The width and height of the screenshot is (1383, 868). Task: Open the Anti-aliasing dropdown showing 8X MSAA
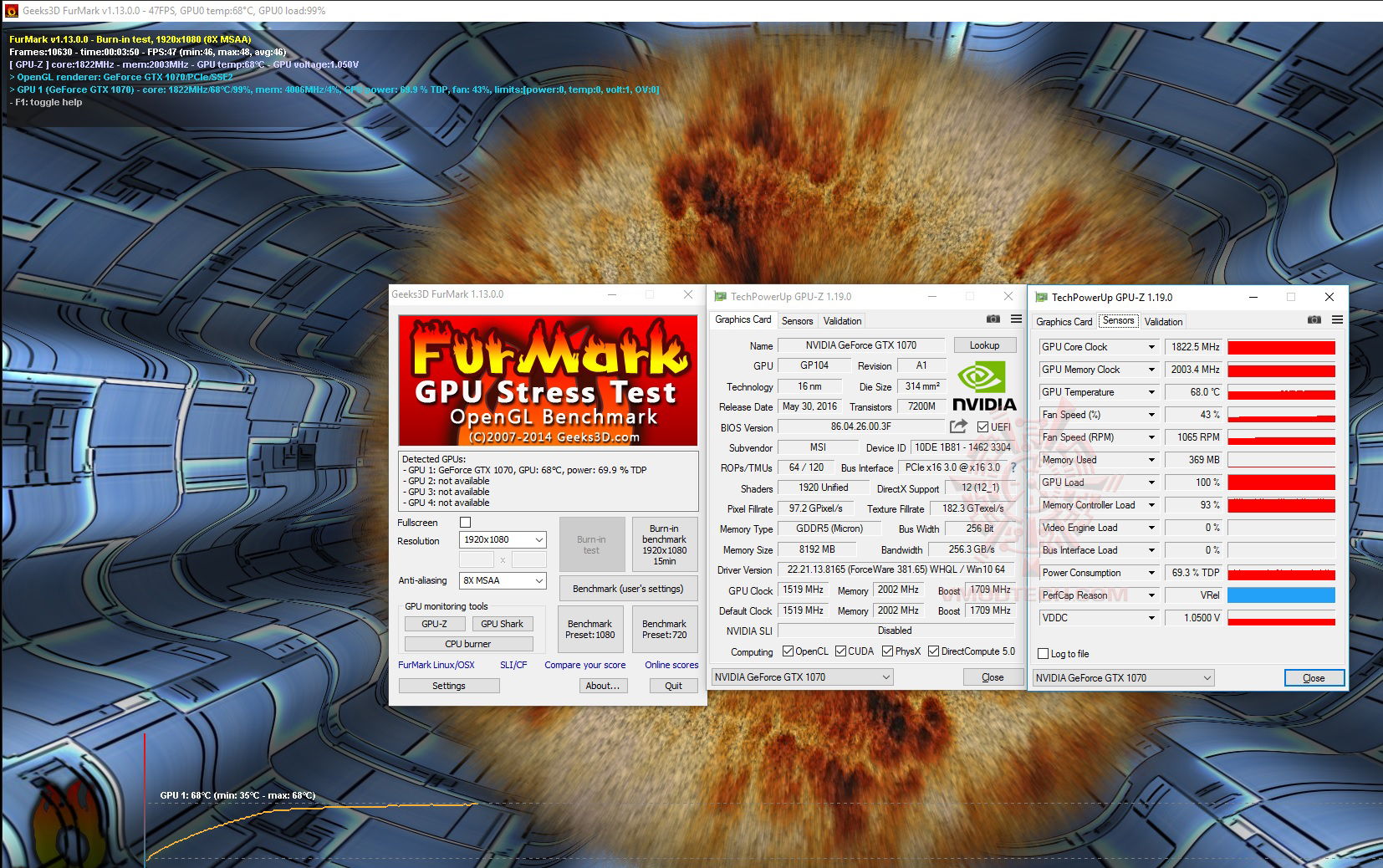(503, 580)
